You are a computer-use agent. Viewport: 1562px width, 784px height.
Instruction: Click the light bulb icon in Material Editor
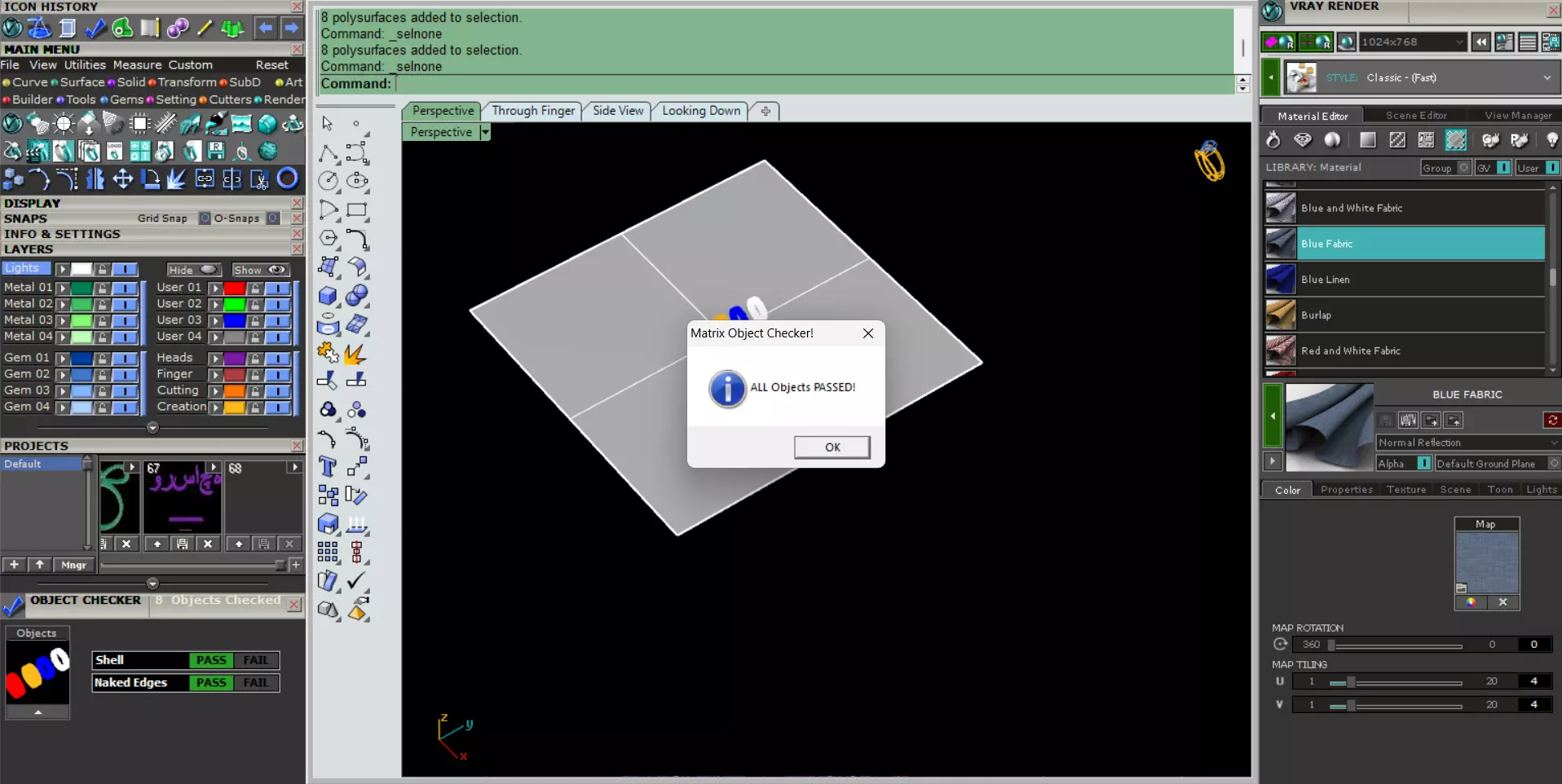click(x=1551, y=140)
